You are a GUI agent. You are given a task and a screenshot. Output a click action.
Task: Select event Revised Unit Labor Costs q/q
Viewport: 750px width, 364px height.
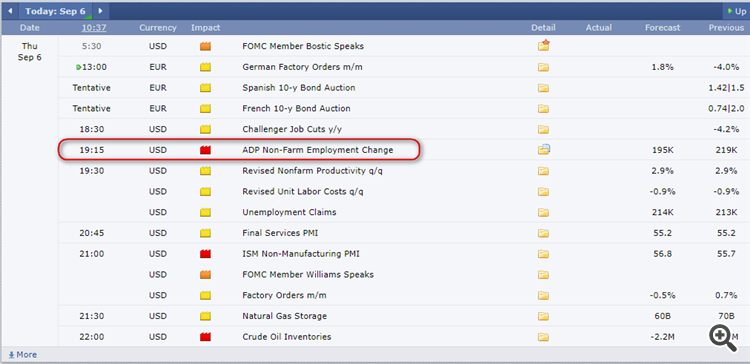click(x=303, y=191)
